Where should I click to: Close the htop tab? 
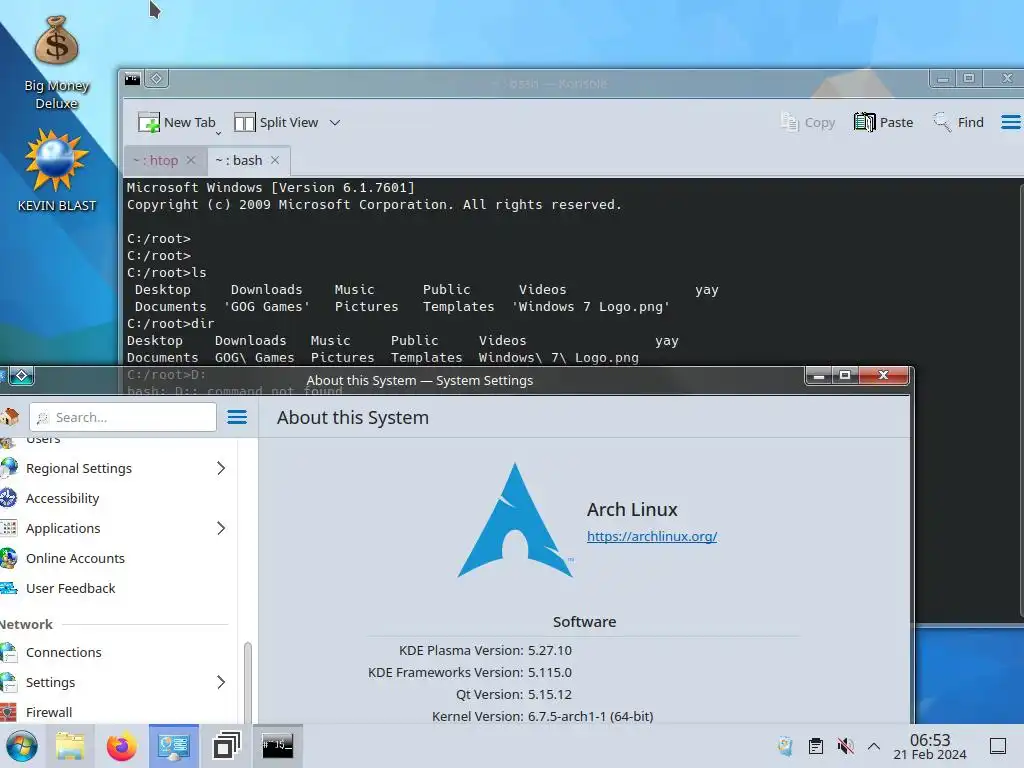pos(191,160)
